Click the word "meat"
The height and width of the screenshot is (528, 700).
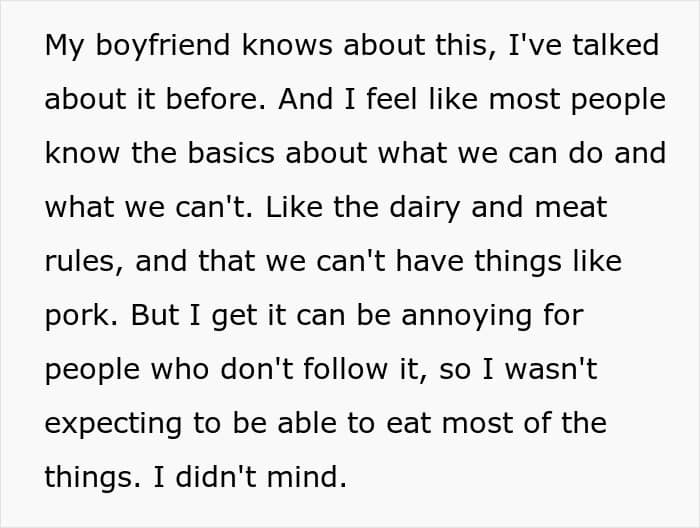coord(571,208)
